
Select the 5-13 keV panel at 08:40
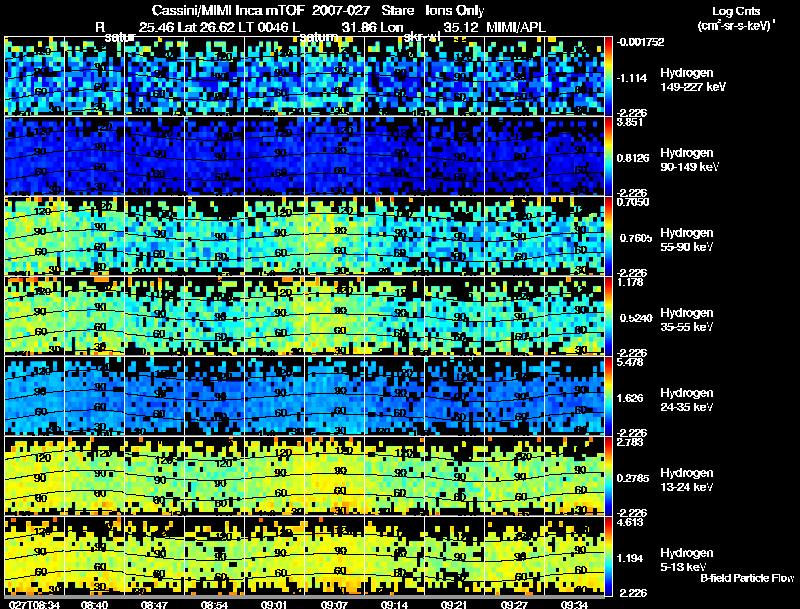(x=94, y=556)
